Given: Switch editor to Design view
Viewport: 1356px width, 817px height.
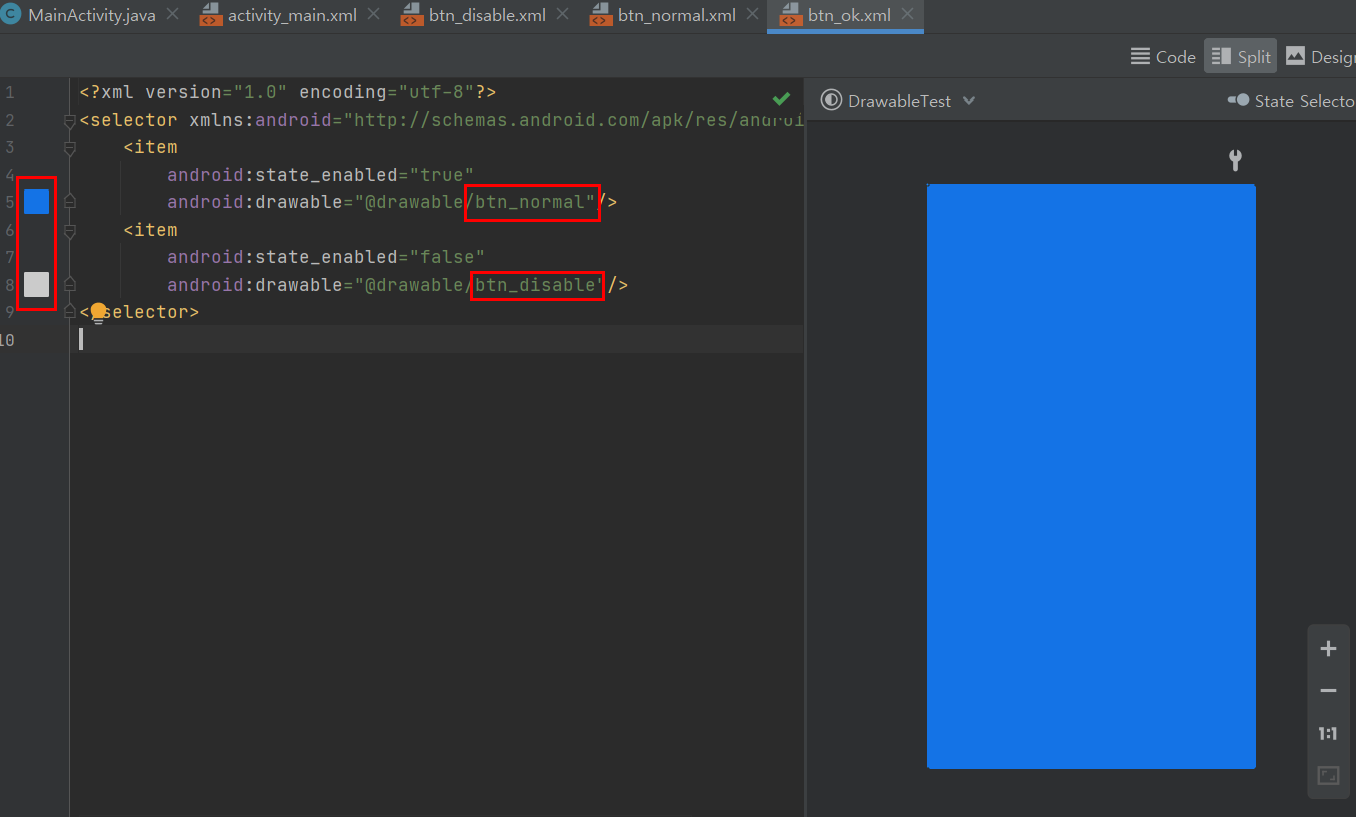Looking at the screenshot, I should tap(1319, 57).
